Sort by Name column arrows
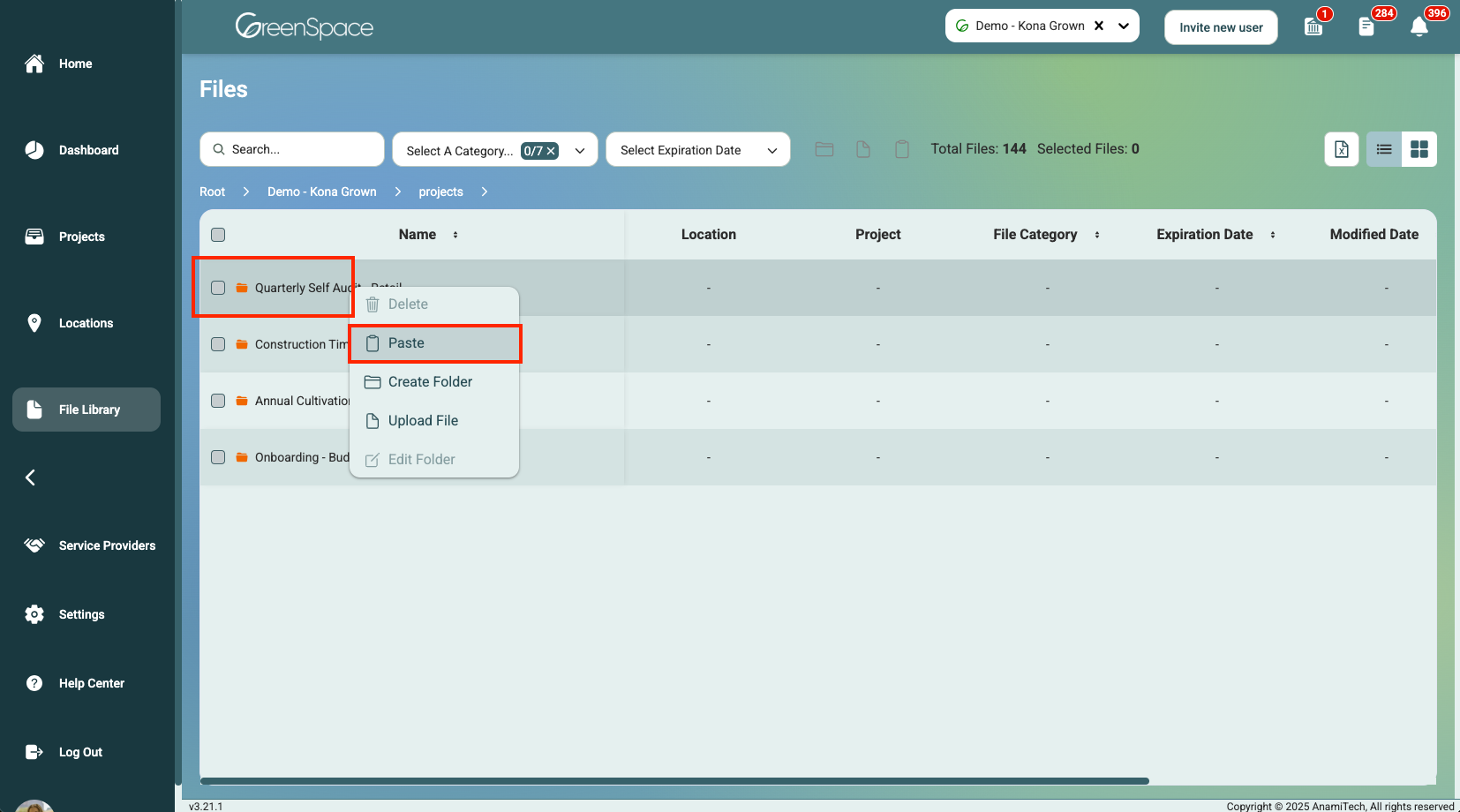 pos(455,235)
